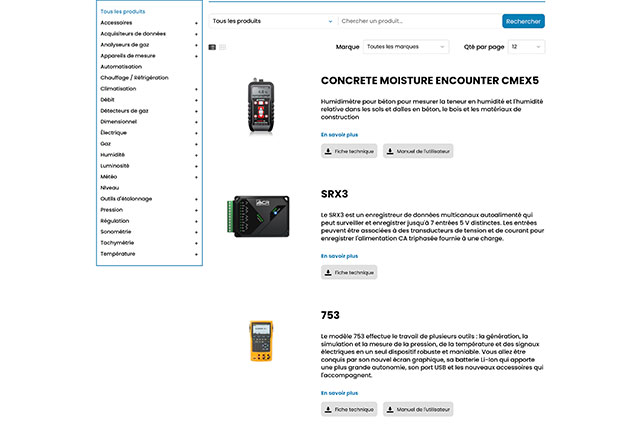The height and width of the screenshot is (427, 641).
Task: Open the CMEX5 moisture meter product image
Action: coord(261,105)
